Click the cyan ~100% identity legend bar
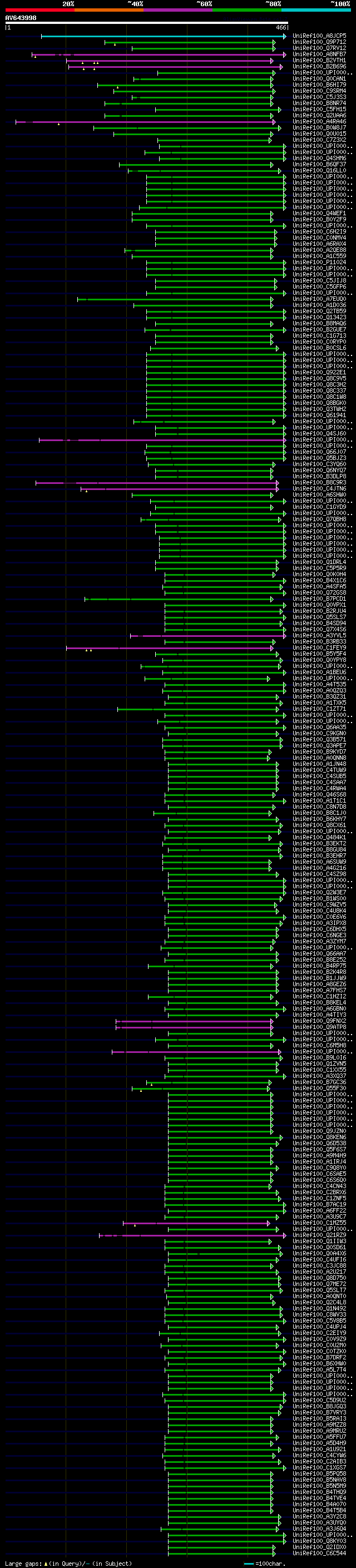The height and width of the screenshot is (1568, 356). click(x=316, y=10)
